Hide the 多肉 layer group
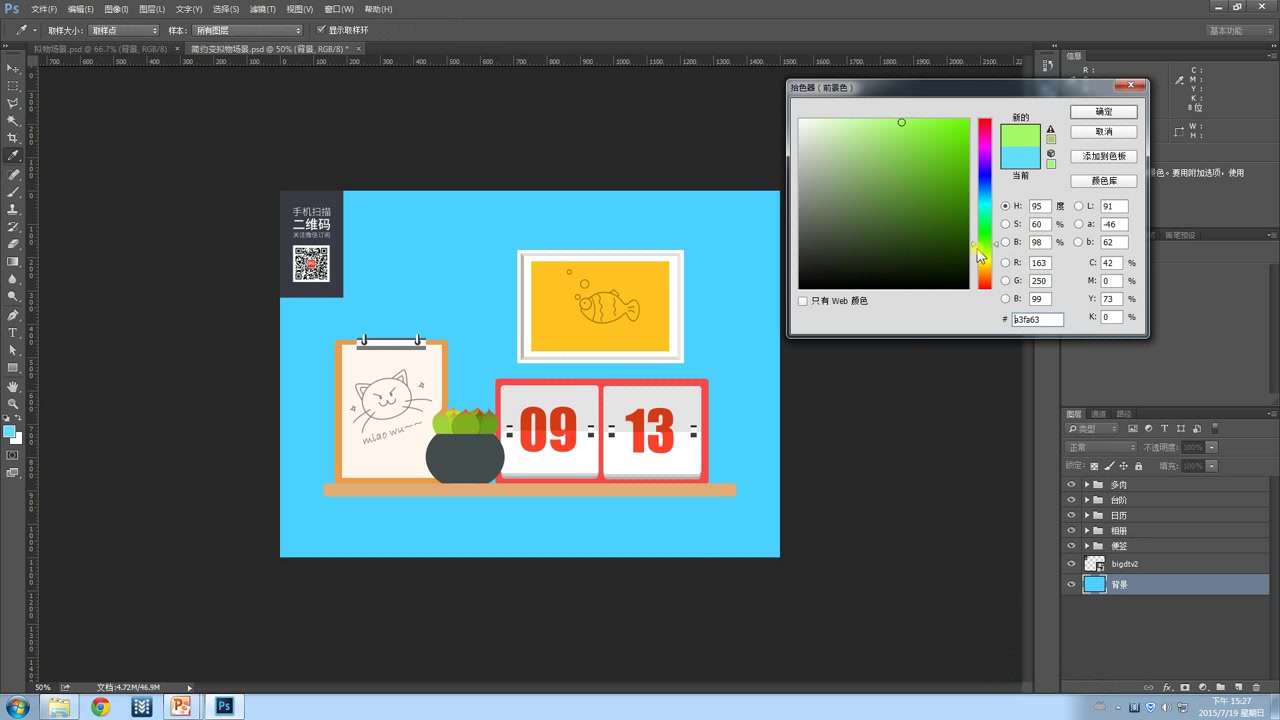This screenshot has height=720, width=1280. coord(1071,484)
